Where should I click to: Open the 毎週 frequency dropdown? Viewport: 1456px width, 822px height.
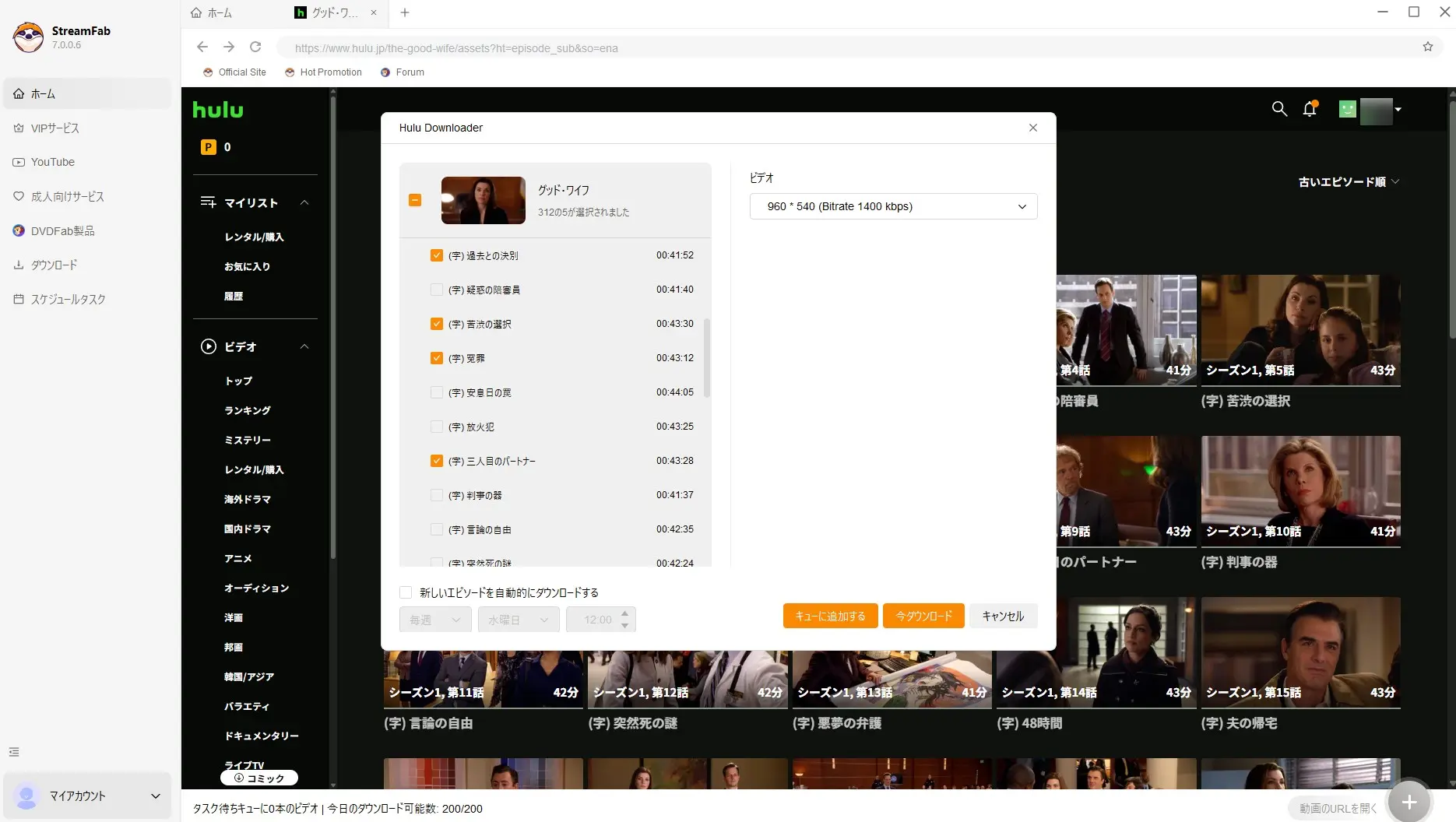435,620
